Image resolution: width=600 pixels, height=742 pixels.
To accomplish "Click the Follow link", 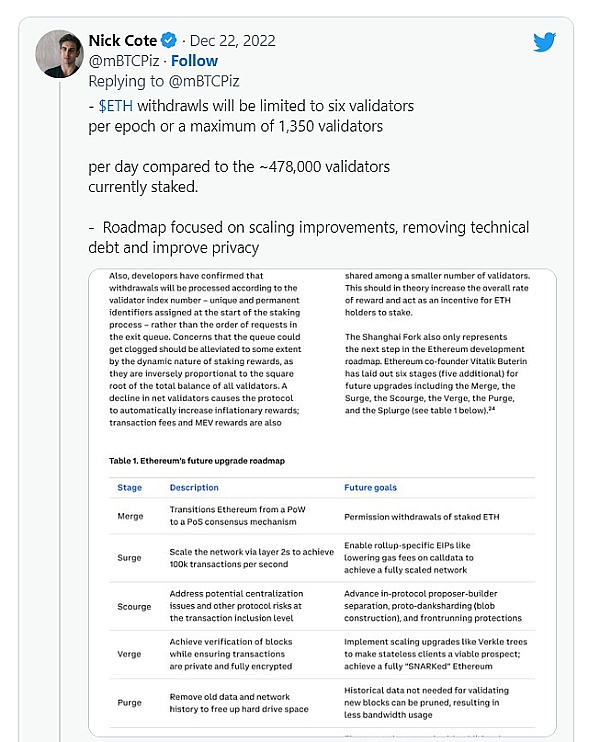I will click(194, 61).
